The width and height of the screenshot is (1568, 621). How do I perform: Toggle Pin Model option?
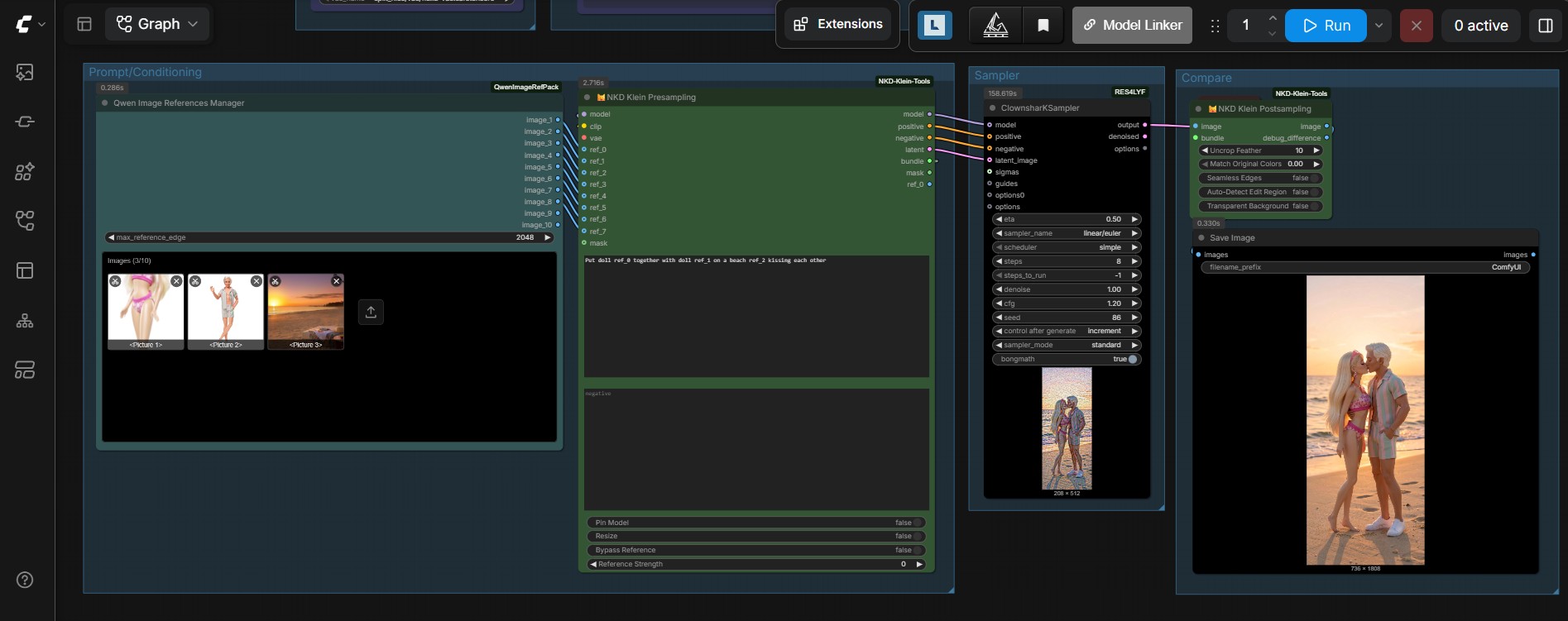pyautogui.click(x=756, y=523)
